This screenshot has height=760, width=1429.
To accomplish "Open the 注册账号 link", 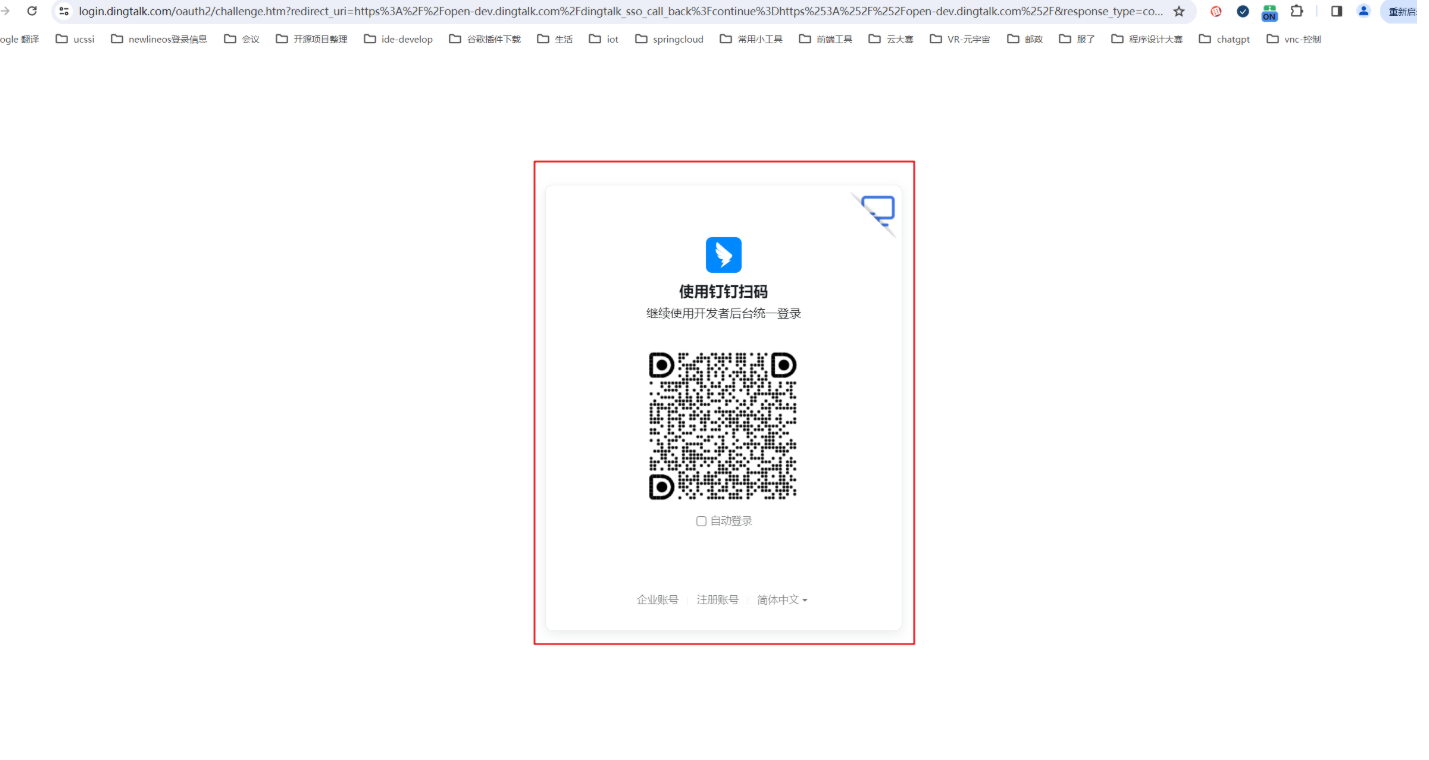I will point(718,600).
